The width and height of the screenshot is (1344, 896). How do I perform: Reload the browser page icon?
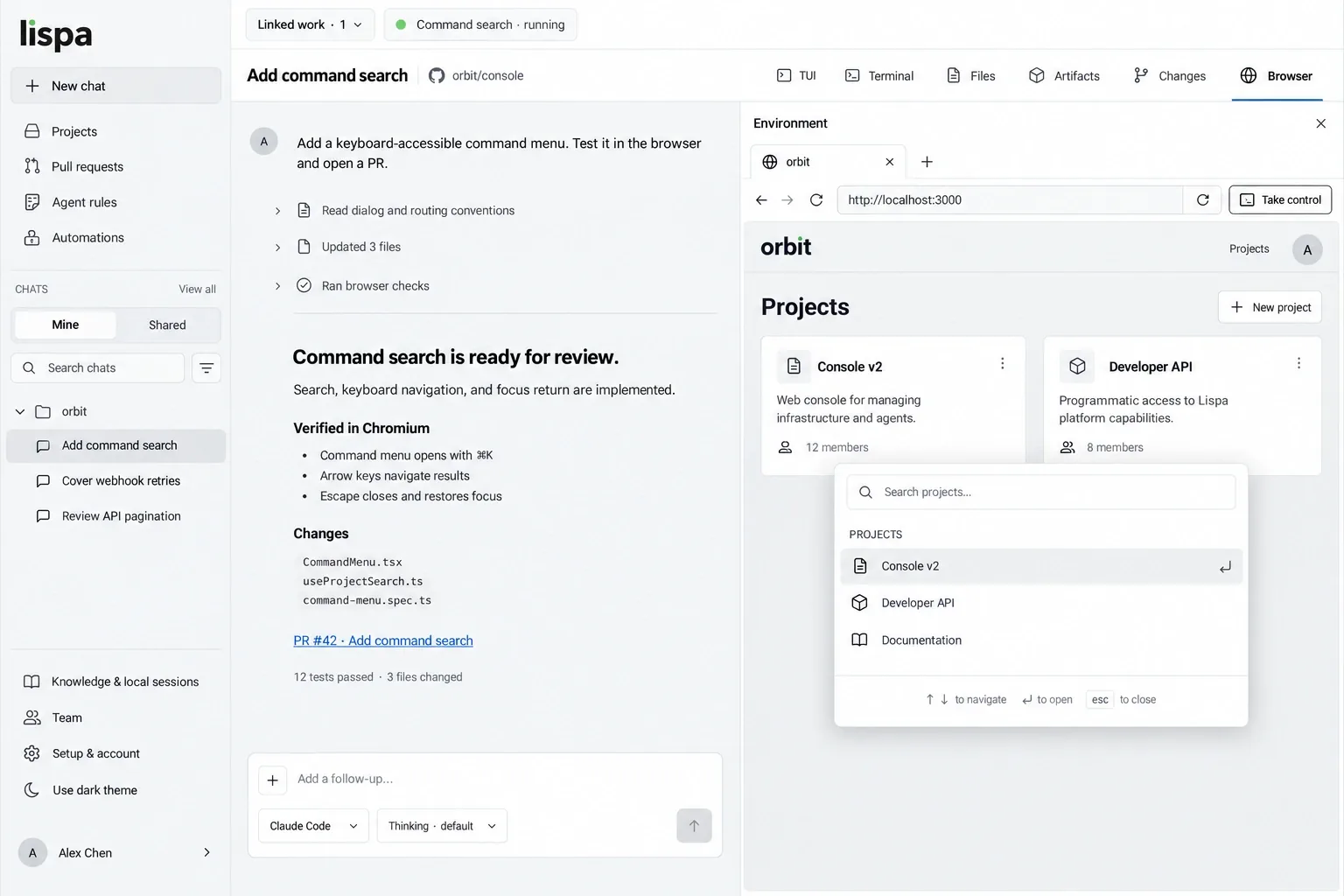coord(816,199)
